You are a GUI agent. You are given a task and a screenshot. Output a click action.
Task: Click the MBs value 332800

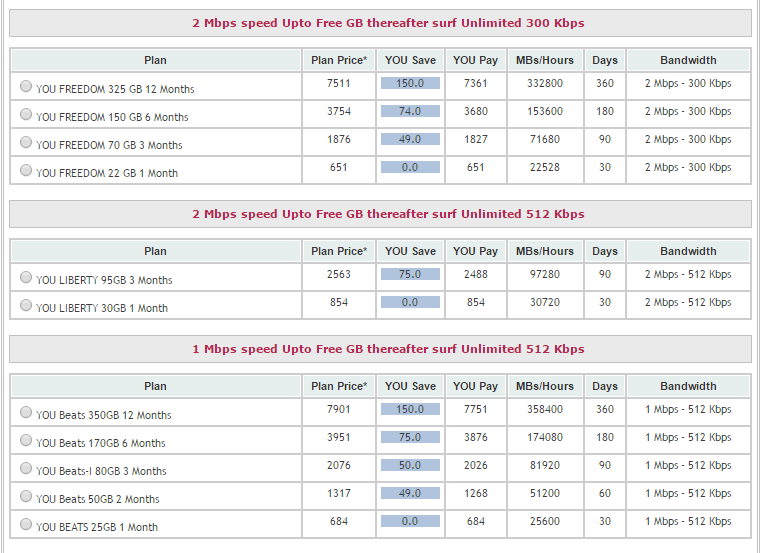click(545, 83)
